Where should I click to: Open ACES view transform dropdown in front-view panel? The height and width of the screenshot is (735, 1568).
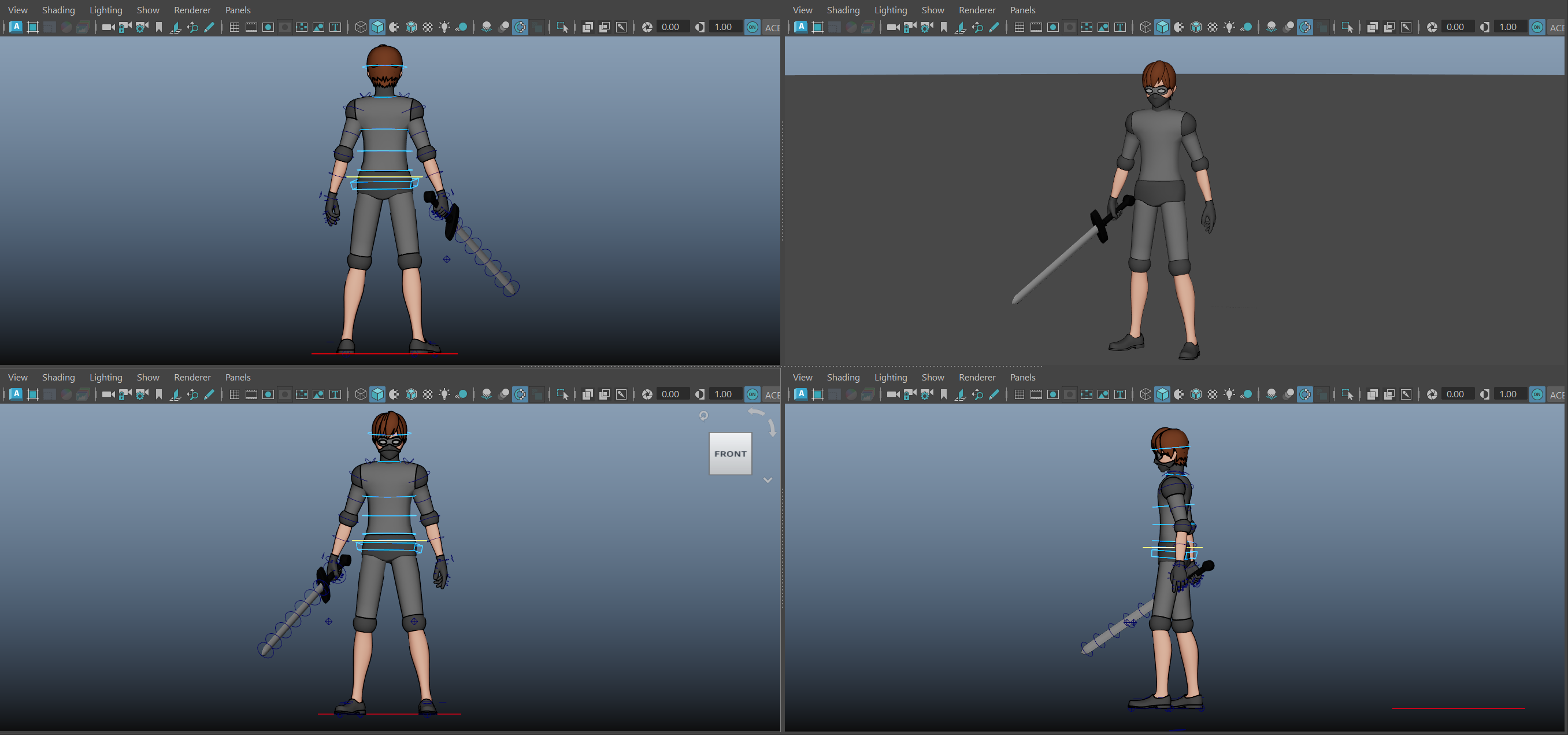772,394
